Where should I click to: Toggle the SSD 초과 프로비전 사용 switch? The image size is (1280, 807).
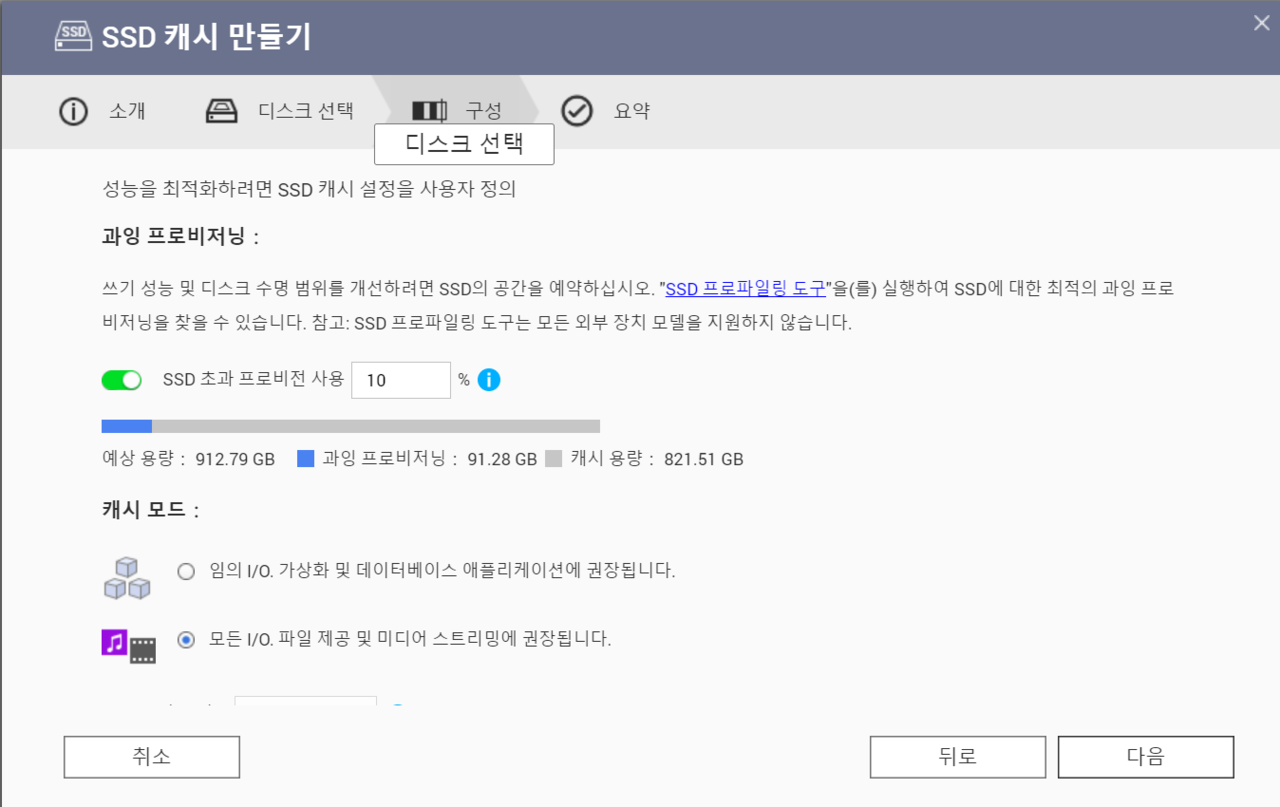(x=122, y=380)
